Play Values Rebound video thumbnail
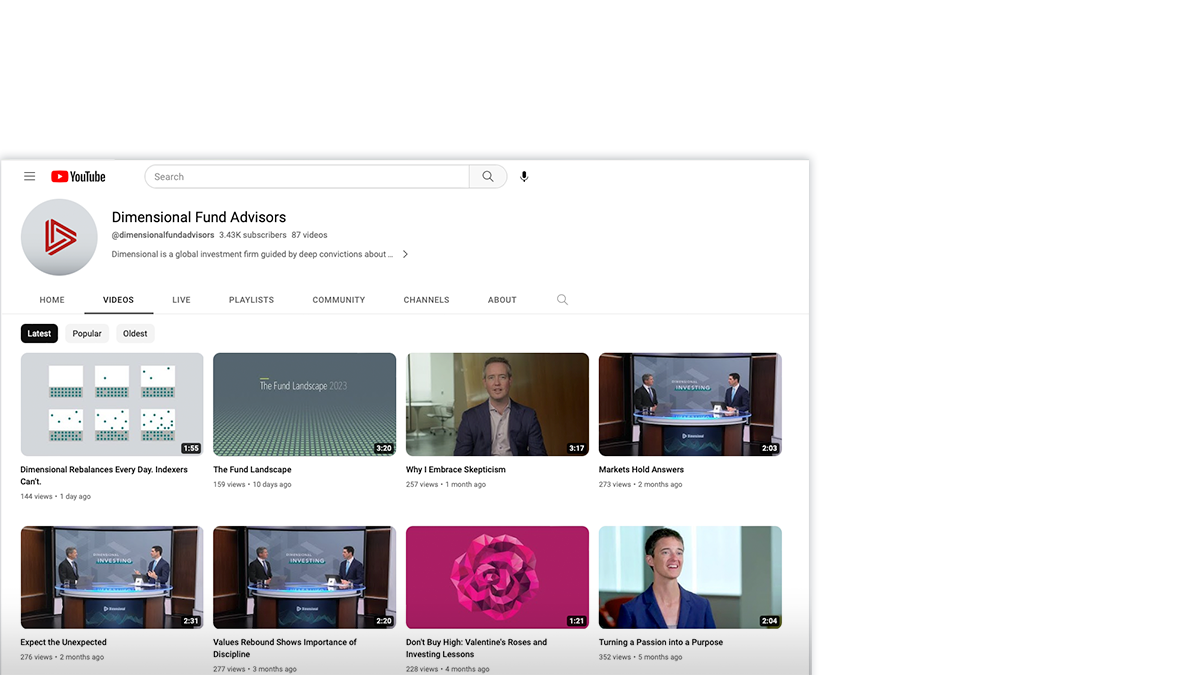Image resolution: width=1200 pixels, height=675 pixels. [x=305, y=578]
